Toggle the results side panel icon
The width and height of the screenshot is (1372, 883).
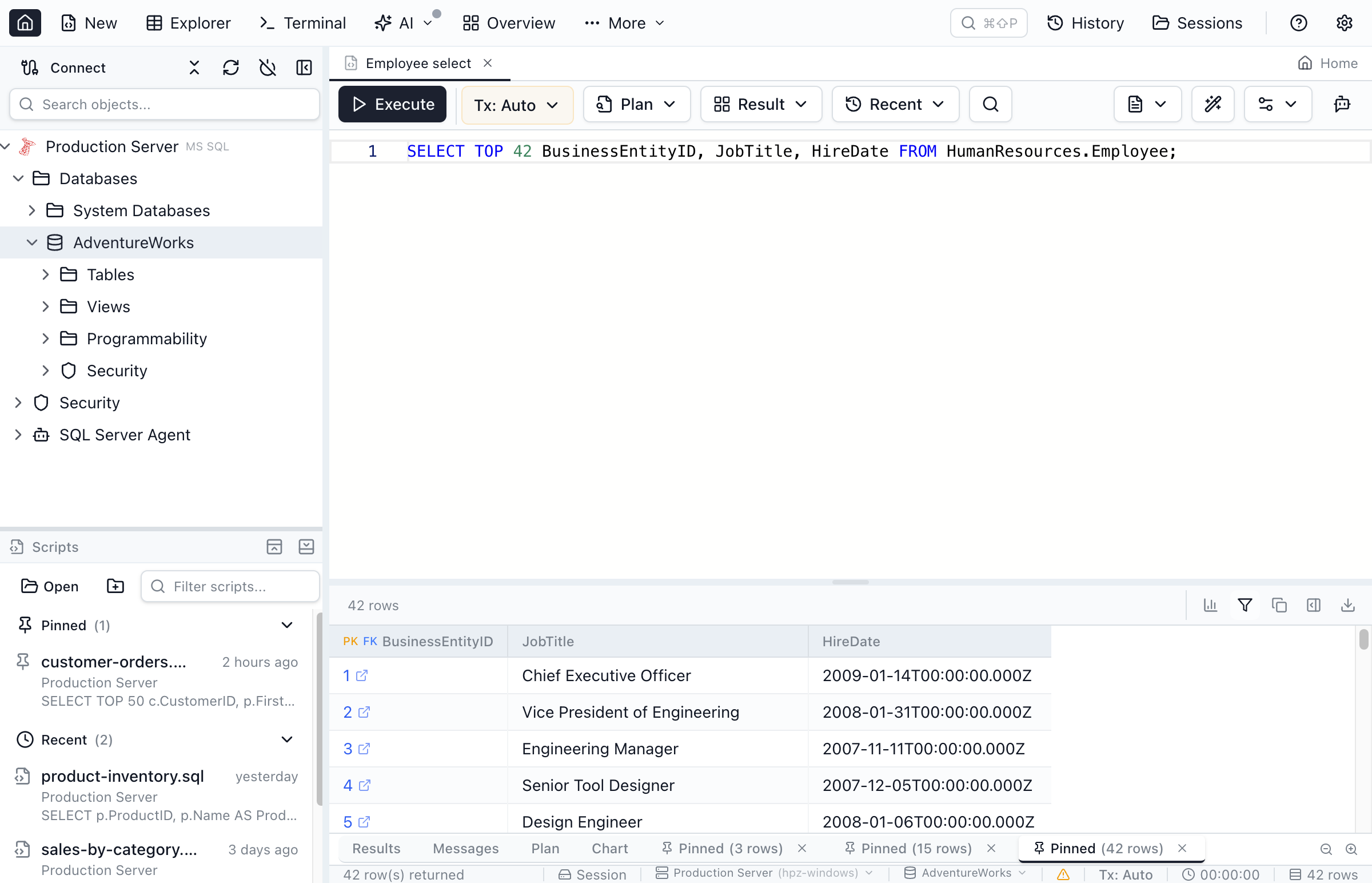(x=1314, y=606)
